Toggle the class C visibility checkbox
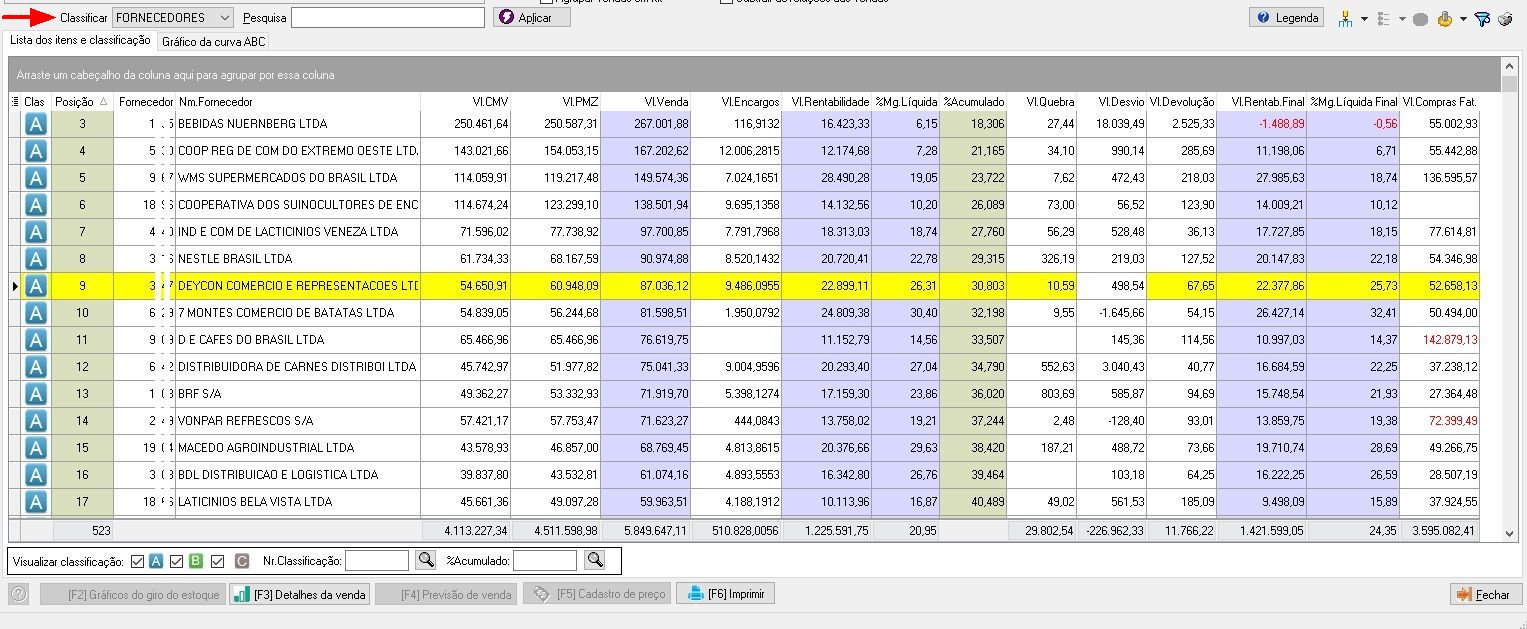The height and width of the screenshot is (629, 1527). coord(217,561)
